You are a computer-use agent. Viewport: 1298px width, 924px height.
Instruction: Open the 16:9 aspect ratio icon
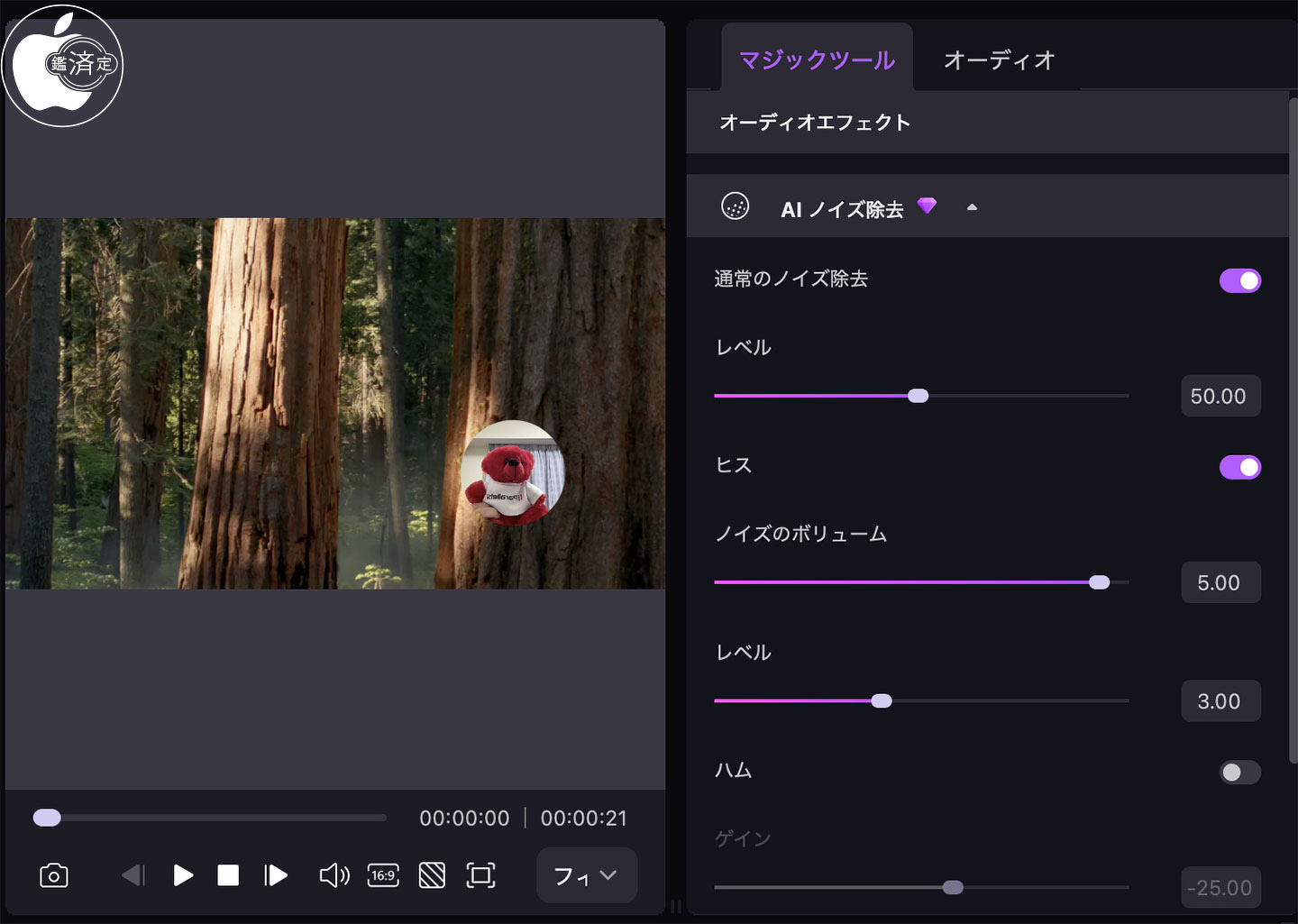[x=383, y=875]
